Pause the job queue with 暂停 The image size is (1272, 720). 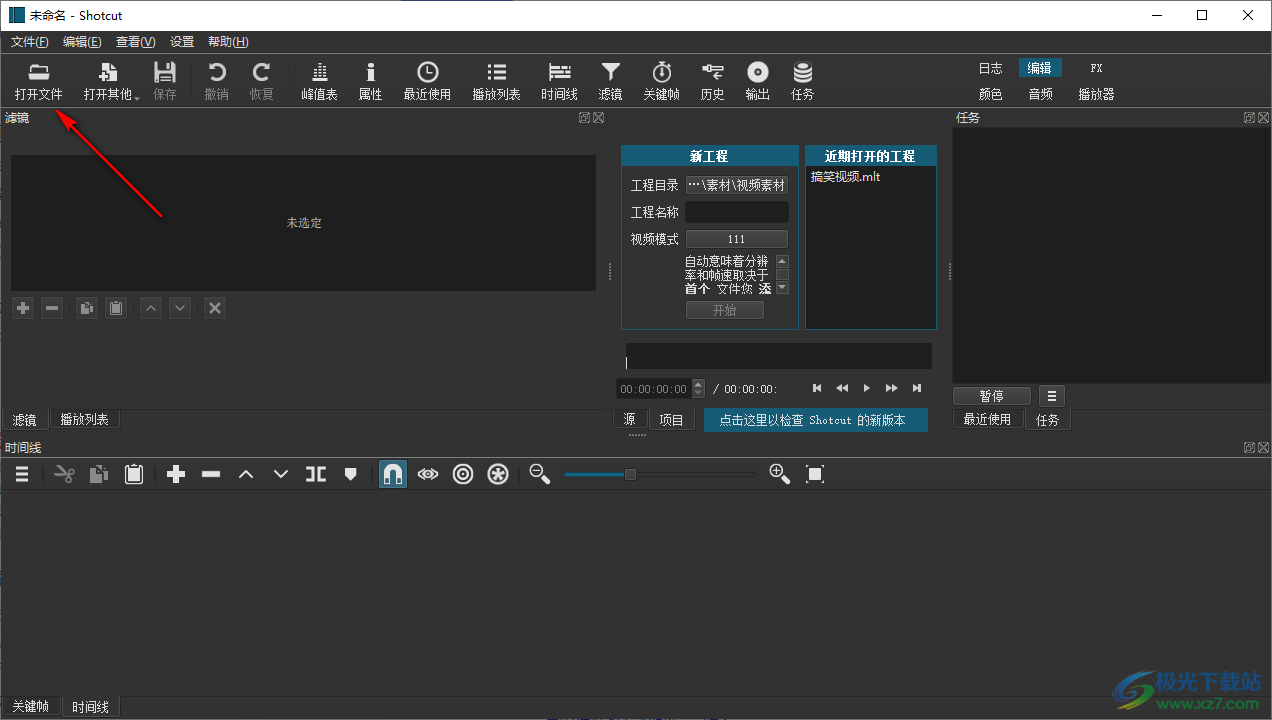992,396
